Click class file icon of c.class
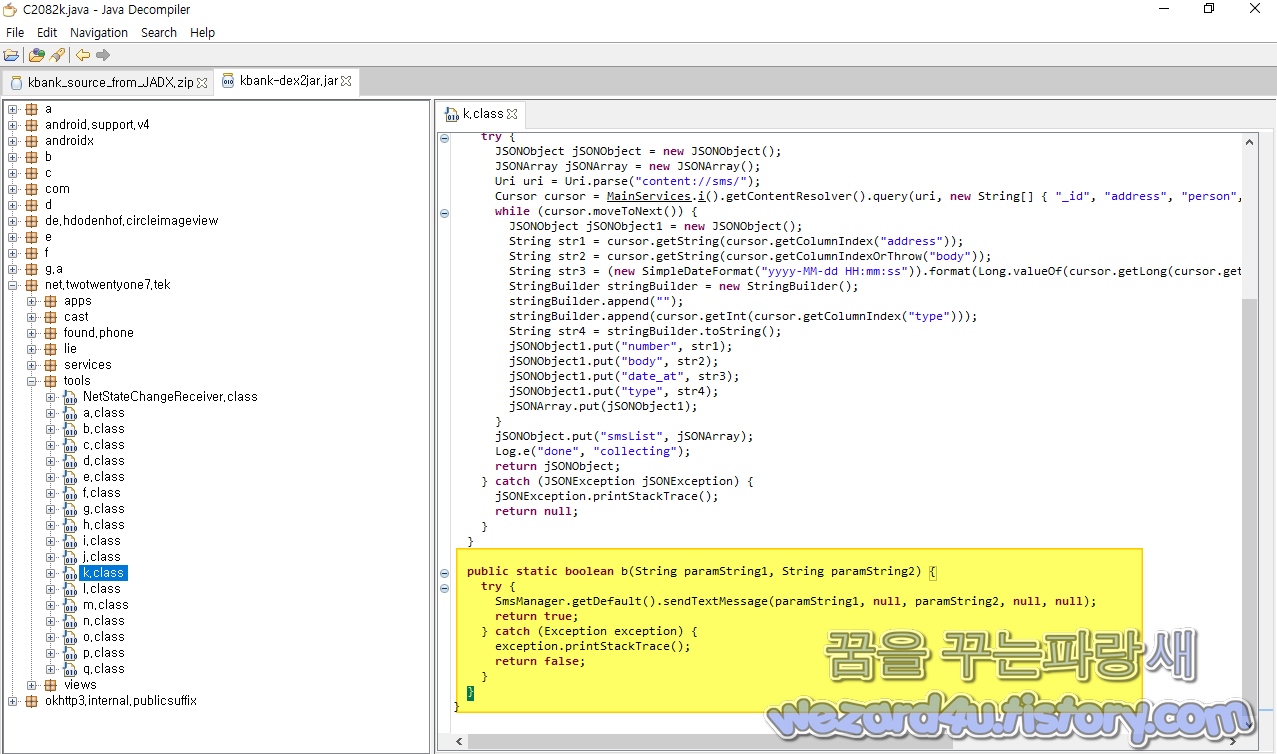 coord(70,445)
